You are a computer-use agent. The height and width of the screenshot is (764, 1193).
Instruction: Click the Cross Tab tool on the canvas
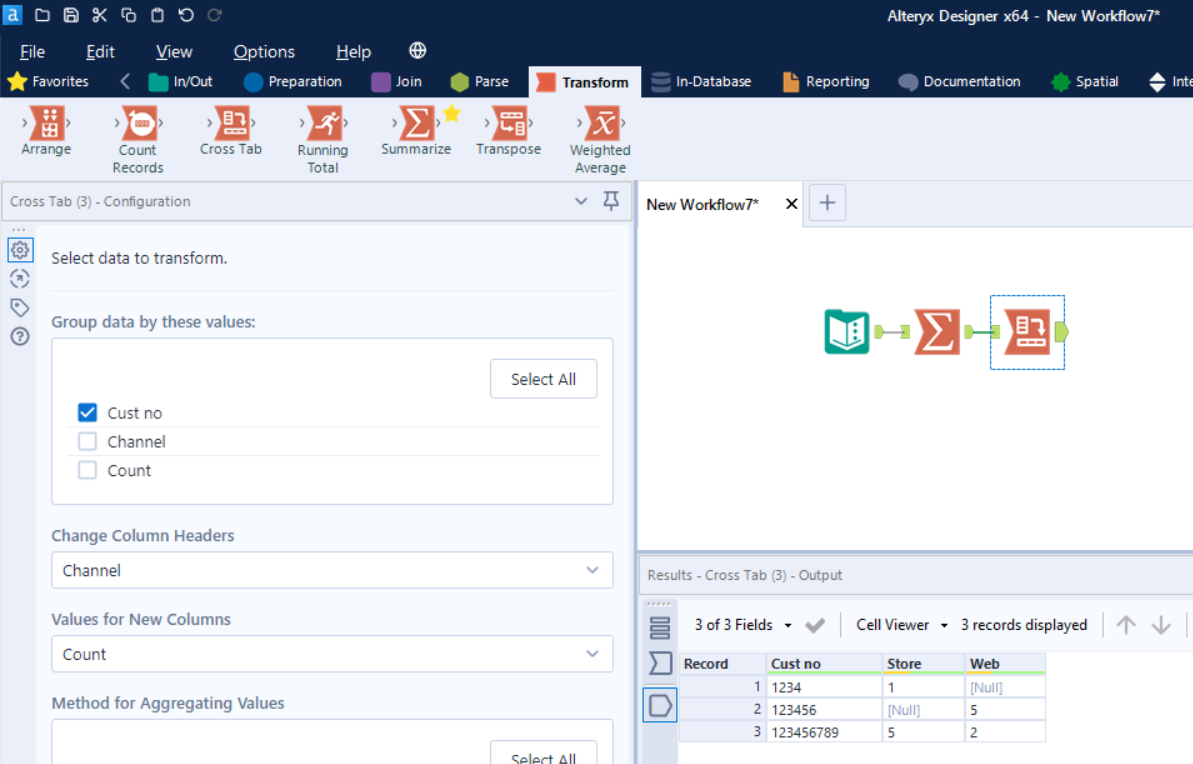coord(1027,330)
